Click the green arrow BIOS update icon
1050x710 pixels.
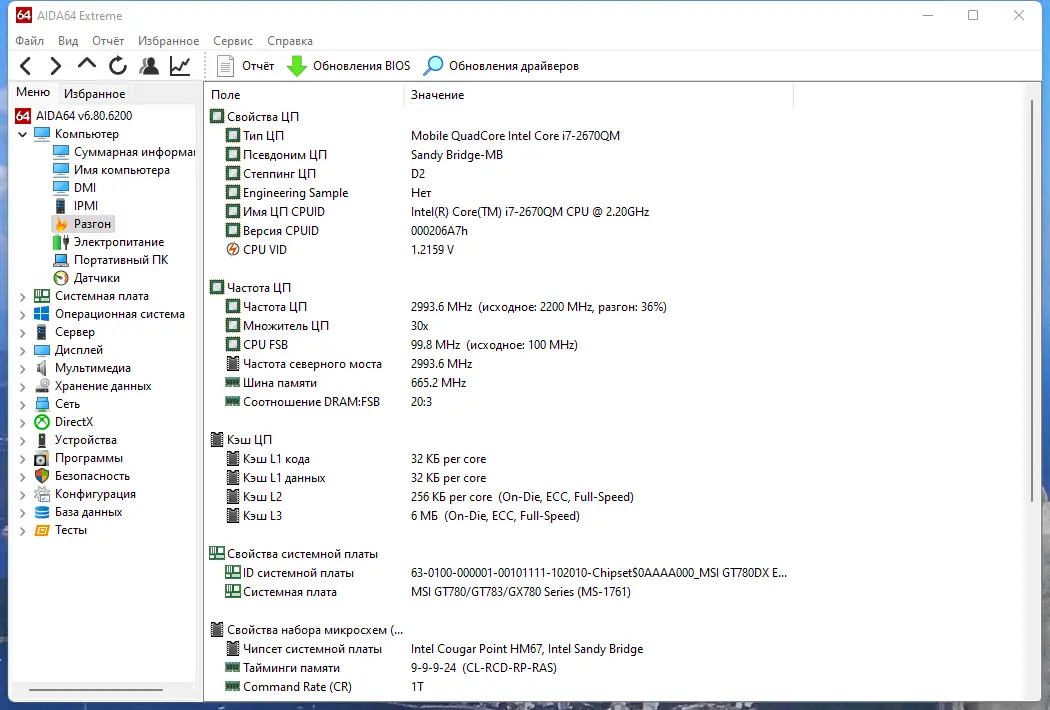click(x=296, y=65)
